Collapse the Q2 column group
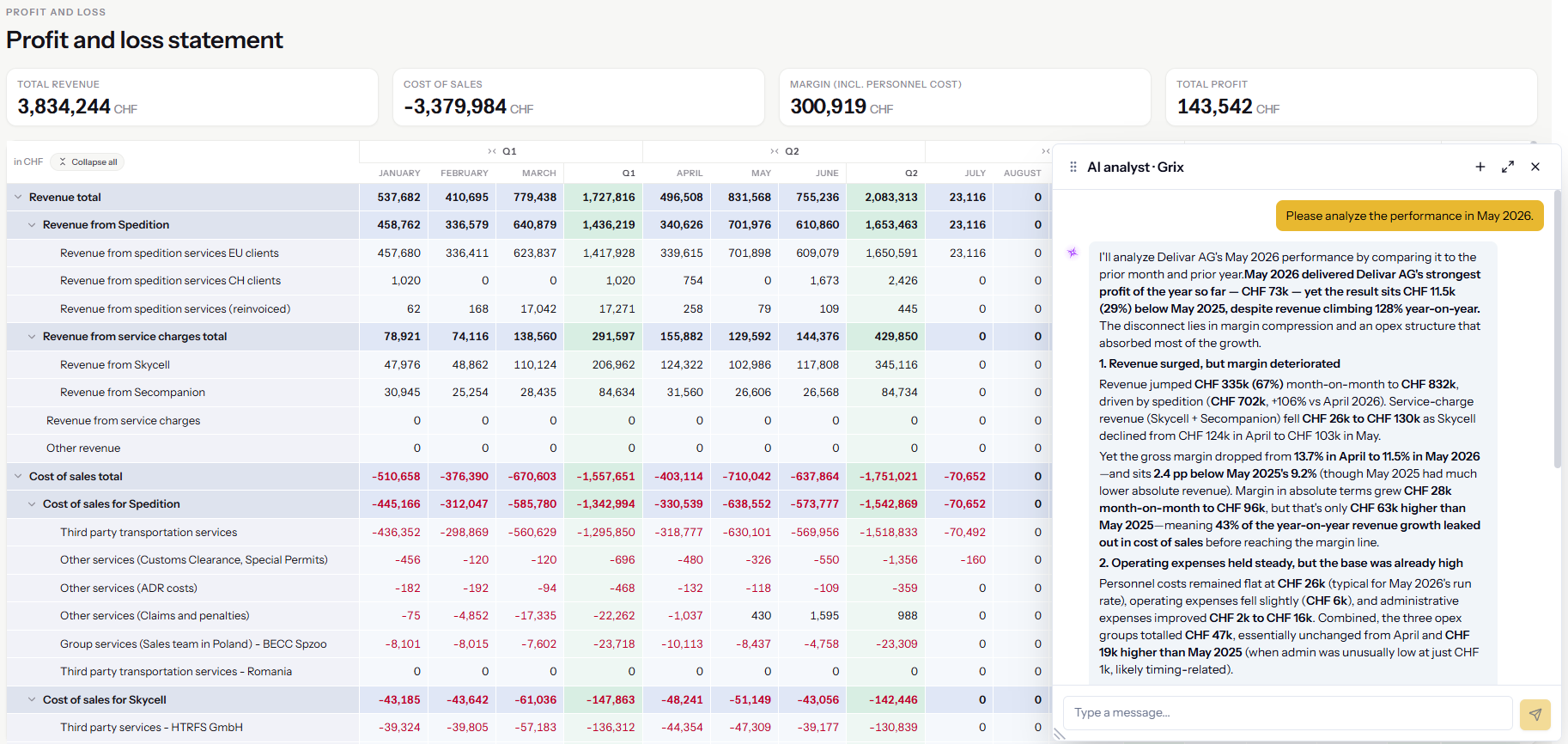Image resolution: width=1568 pixels, height=744 pixels. click(775, 151)
